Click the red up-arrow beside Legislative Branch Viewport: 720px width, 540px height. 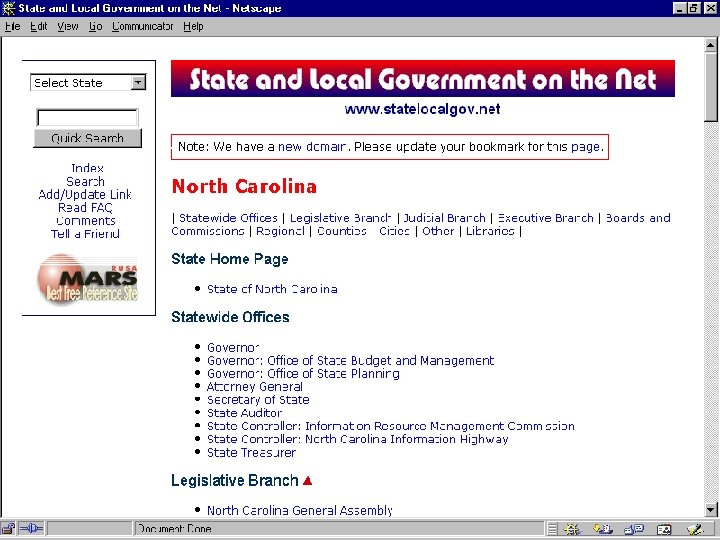click(x=308, y=481)
